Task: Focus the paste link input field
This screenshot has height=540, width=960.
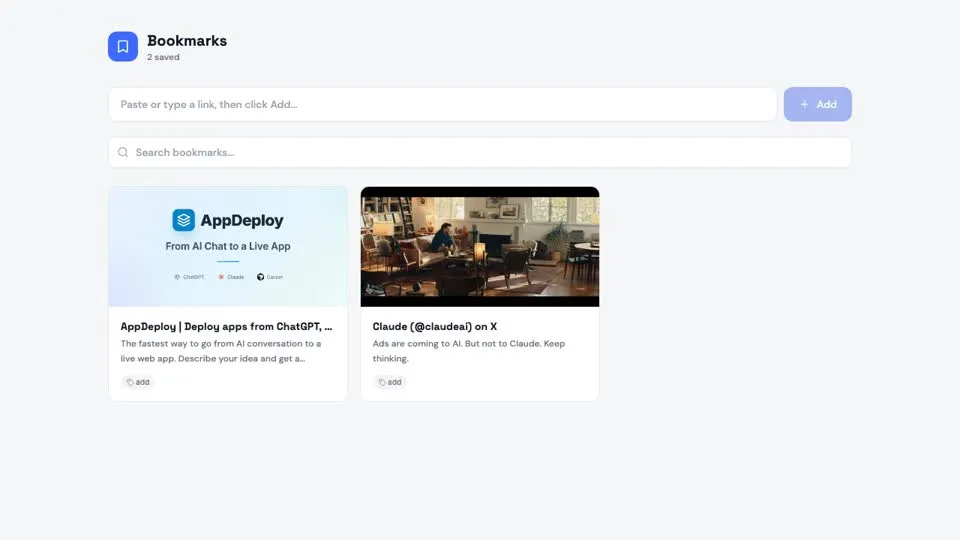Action: (x=442, y=104)
